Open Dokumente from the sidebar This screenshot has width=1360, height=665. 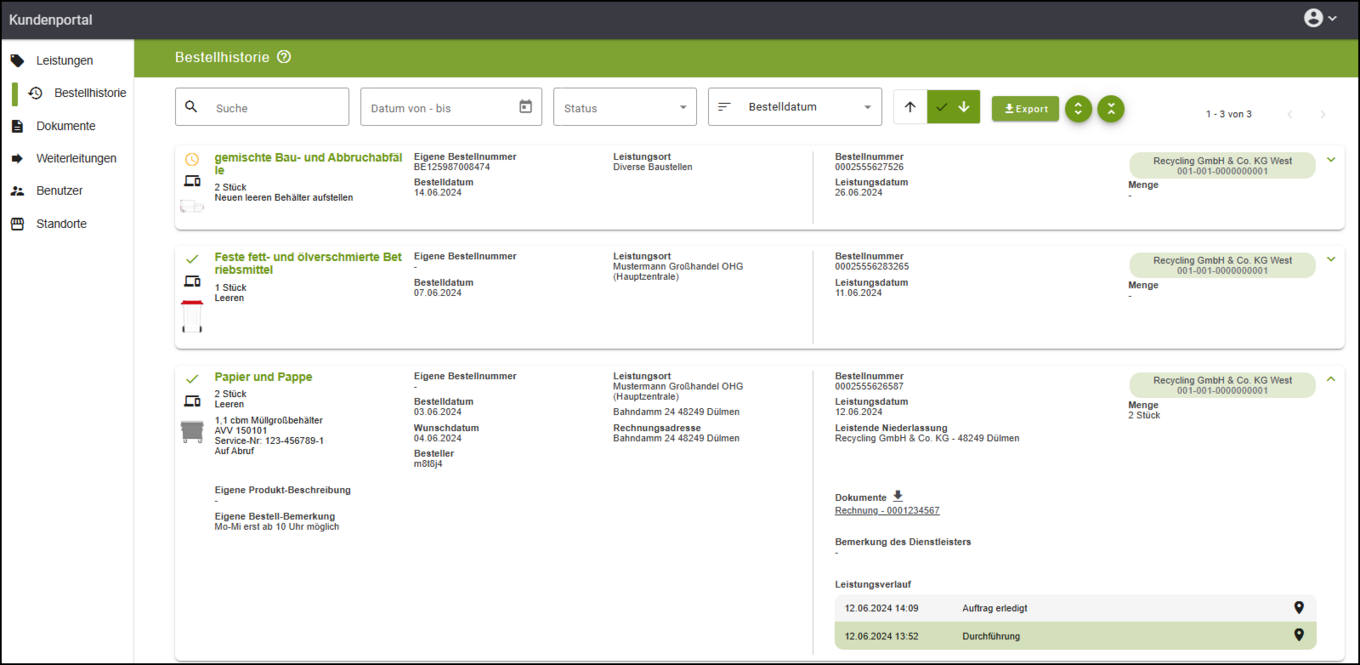pyautogui.click(x=65, y=126)
